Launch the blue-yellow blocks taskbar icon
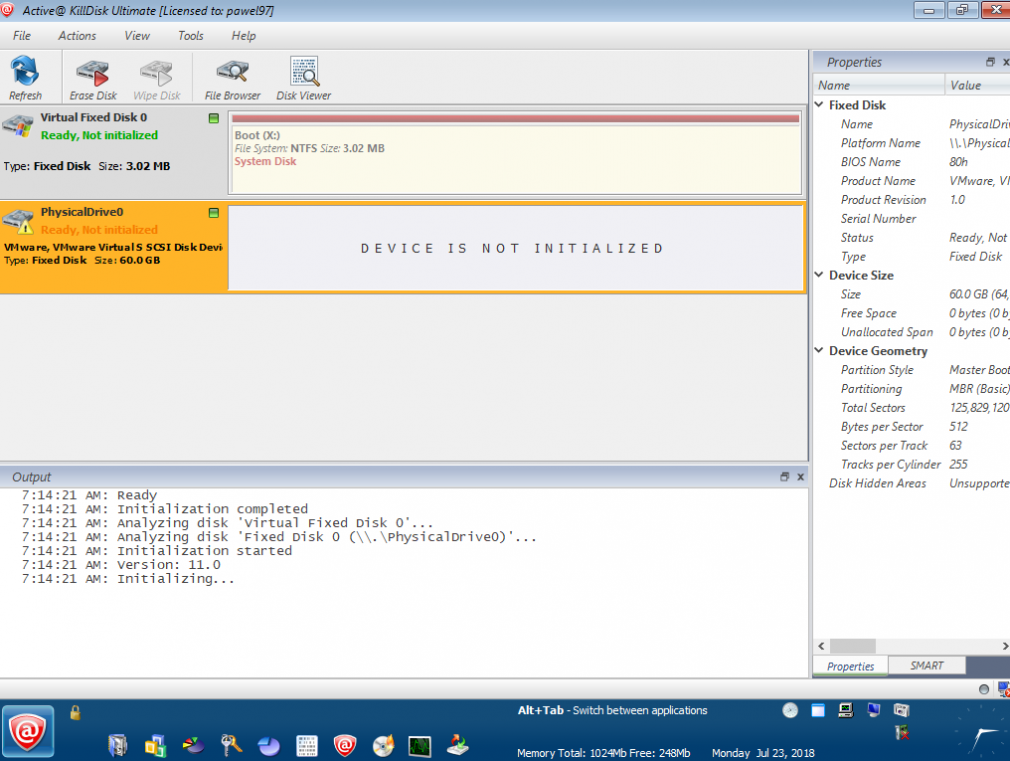This screenshot has width=1010, height=761. point(155,746)
